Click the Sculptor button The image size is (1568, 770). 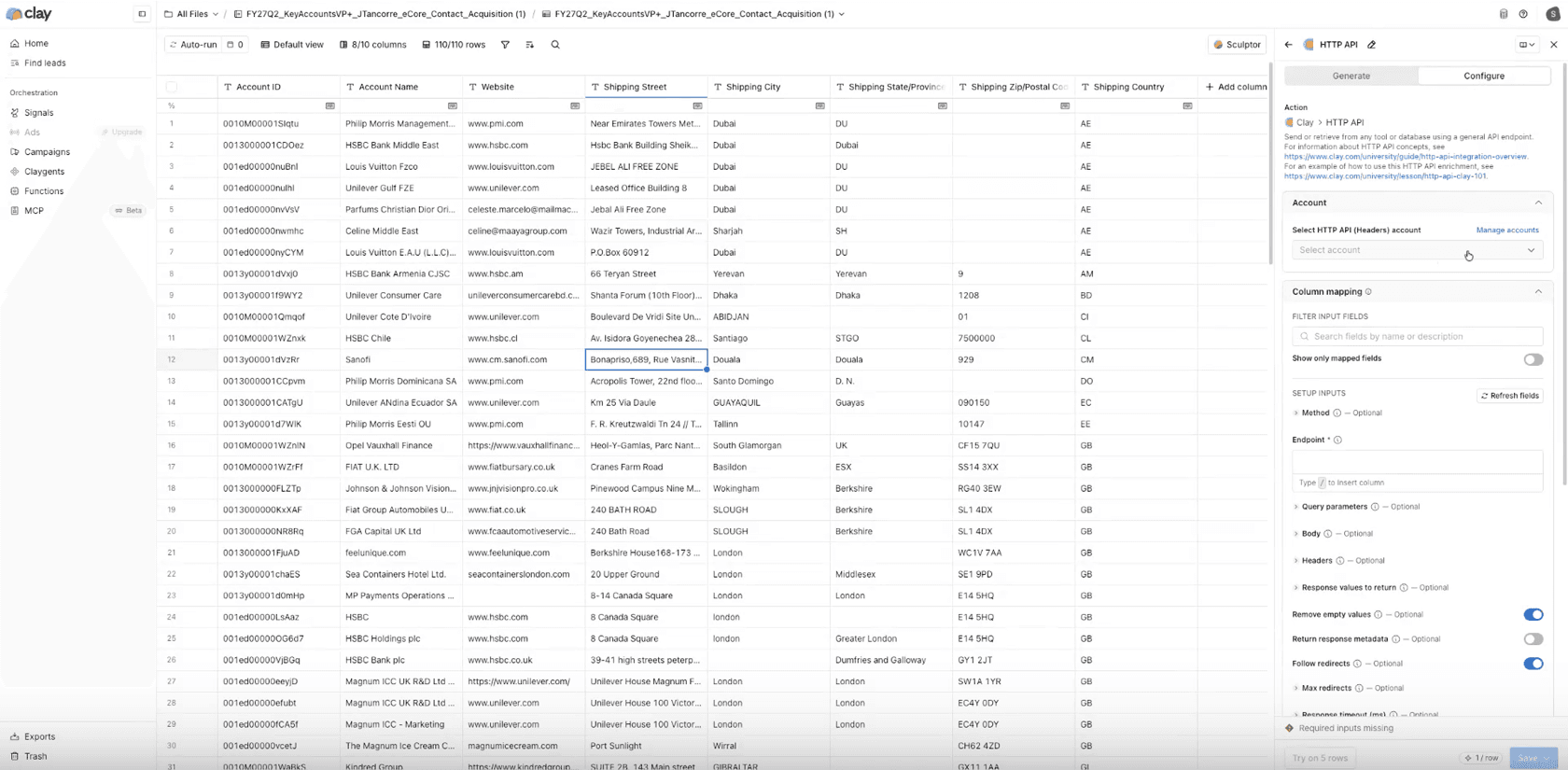click(x=1237, y=45)
